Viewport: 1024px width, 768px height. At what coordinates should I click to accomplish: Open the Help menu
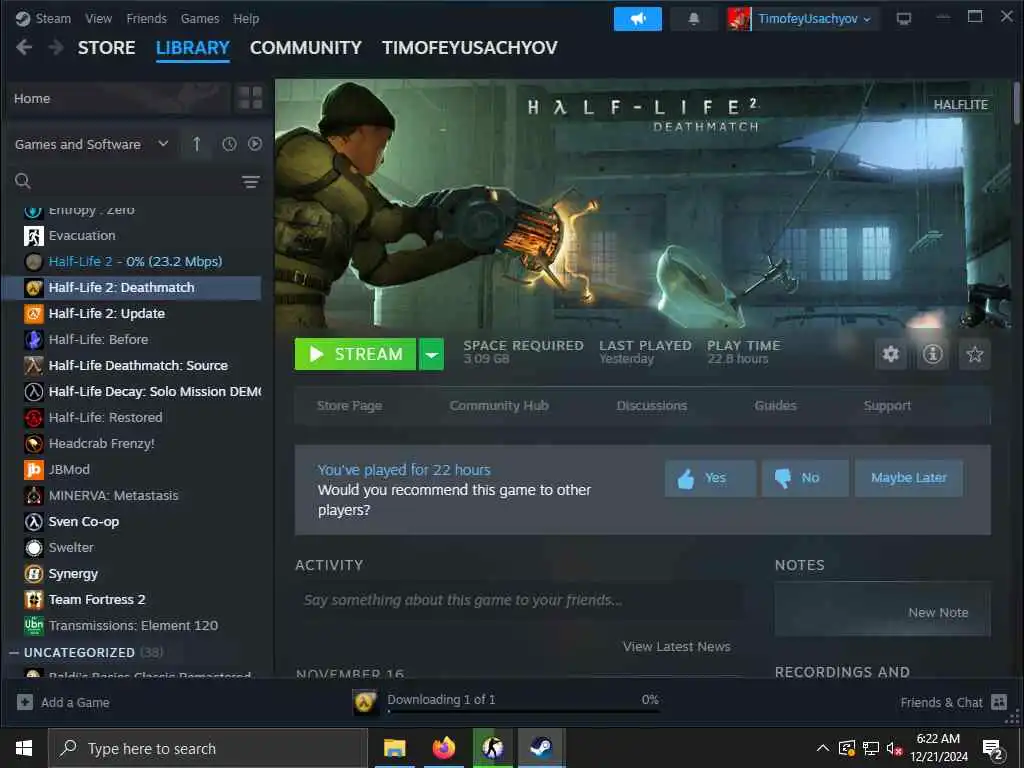pos(246,18)
